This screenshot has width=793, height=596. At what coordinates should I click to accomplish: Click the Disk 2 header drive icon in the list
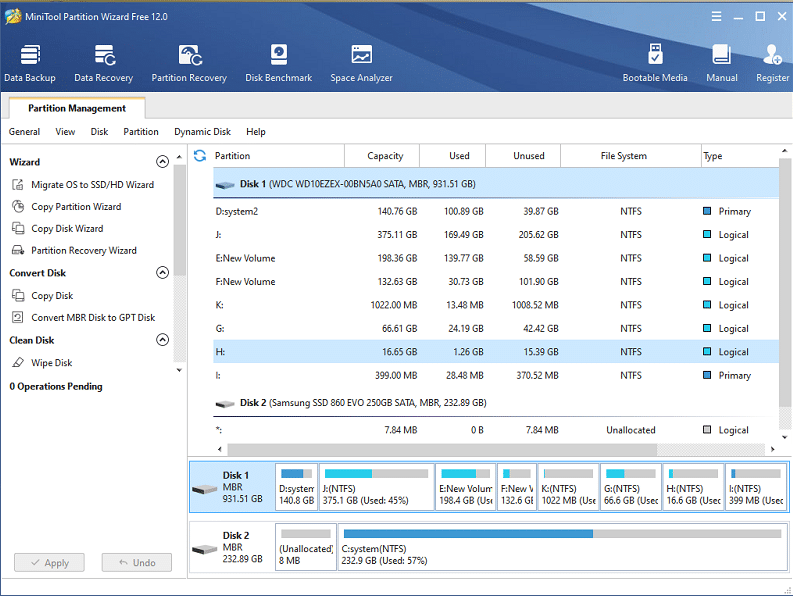click(x=225, y=404)
